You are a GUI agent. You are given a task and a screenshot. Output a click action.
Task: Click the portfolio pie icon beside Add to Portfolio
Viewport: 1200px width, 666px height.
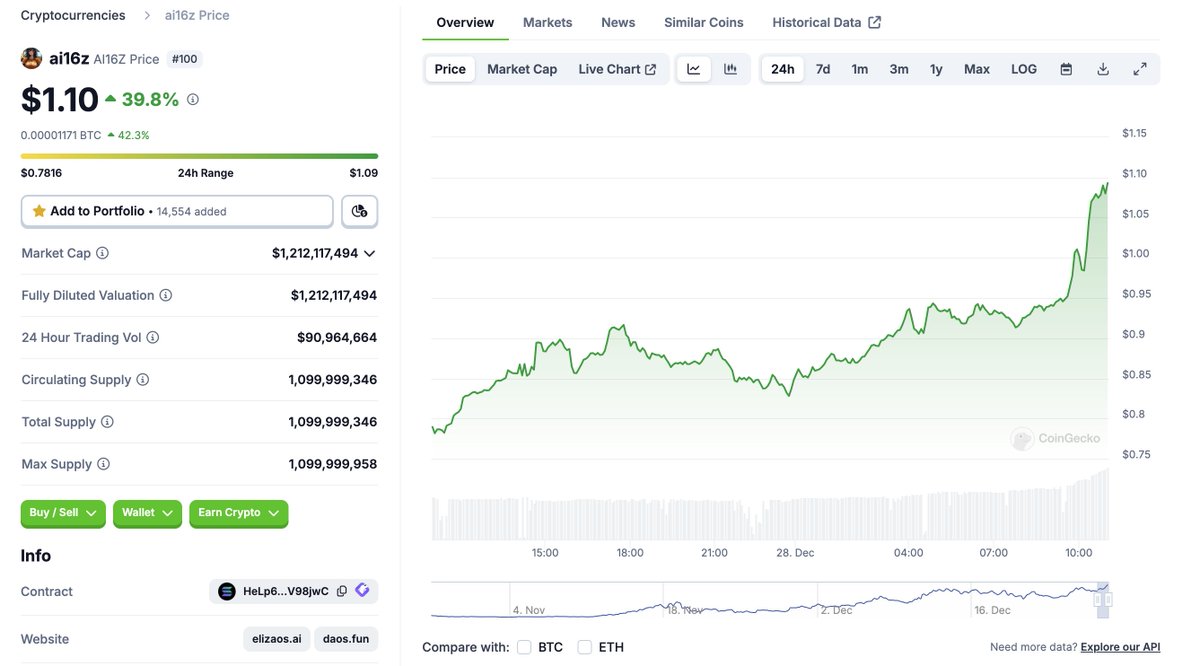[x=359, y=210]
